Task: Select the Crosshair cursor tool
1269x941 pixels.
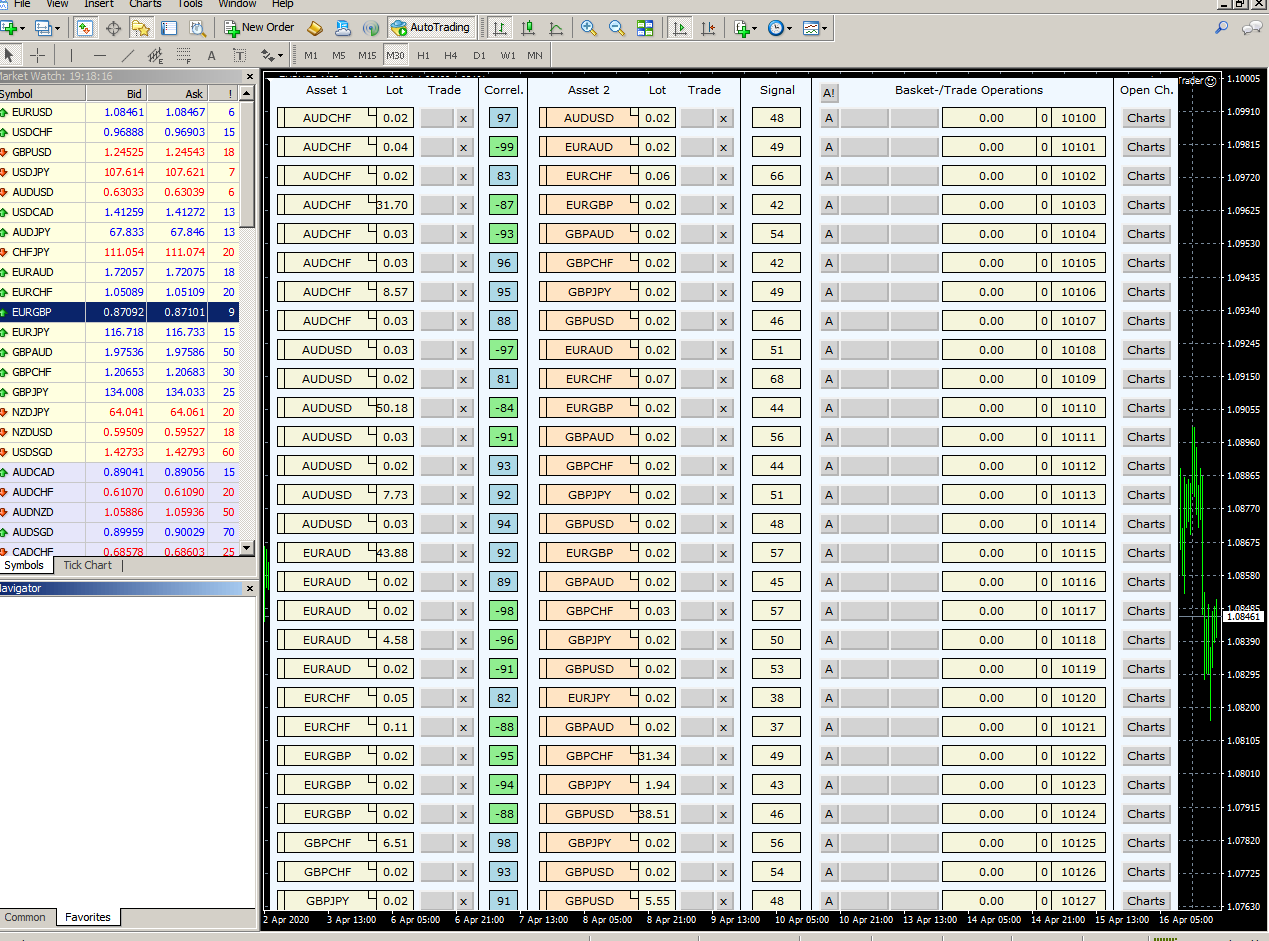Action: point(37,55)
